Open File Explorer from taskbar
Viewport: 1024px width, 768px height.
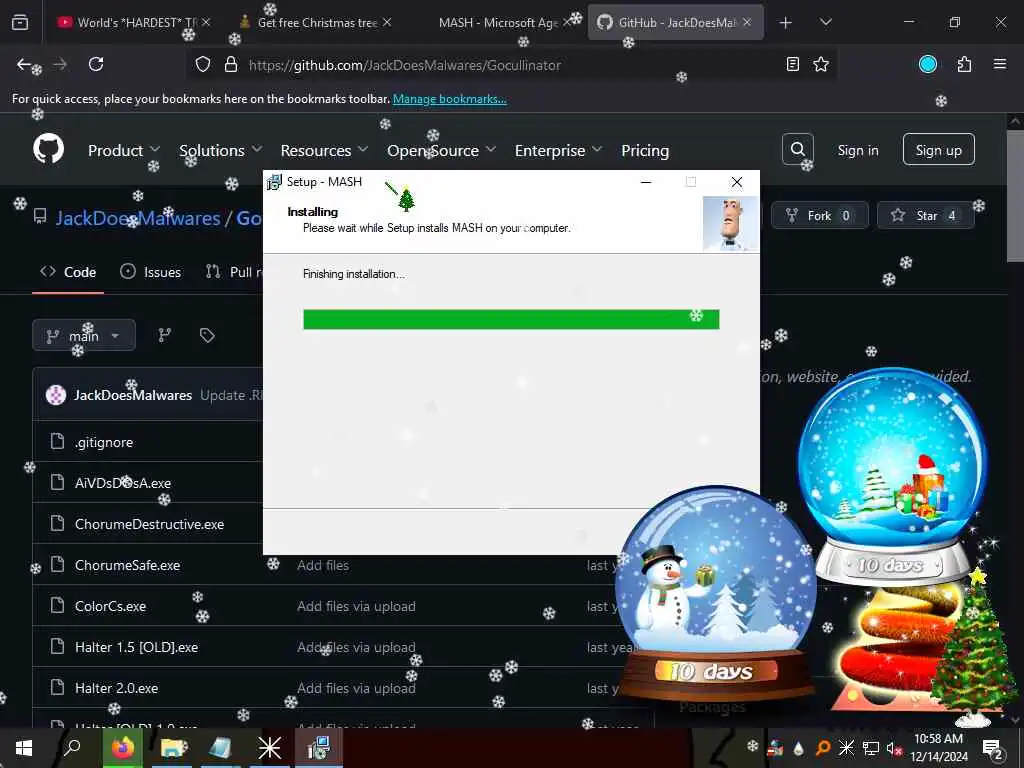(x=173, y=748)
